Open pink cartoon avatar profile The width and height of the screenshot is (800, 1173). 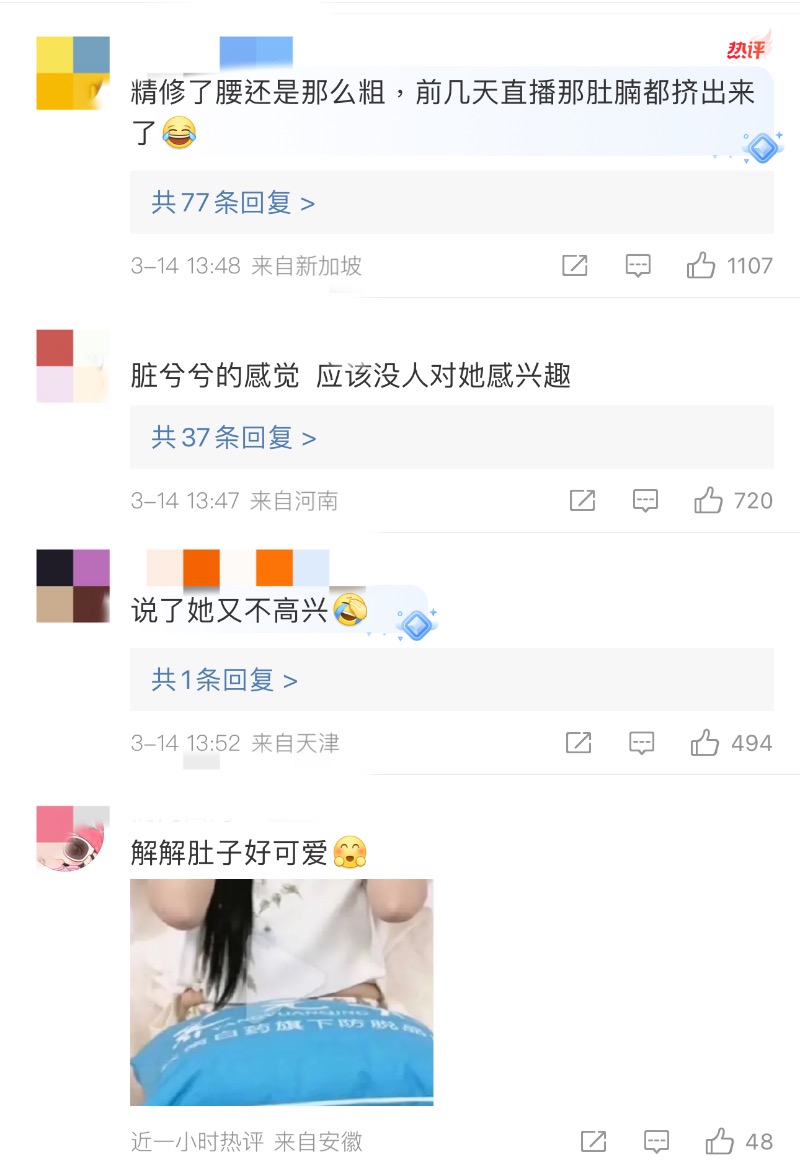click(x=73, y=839)
